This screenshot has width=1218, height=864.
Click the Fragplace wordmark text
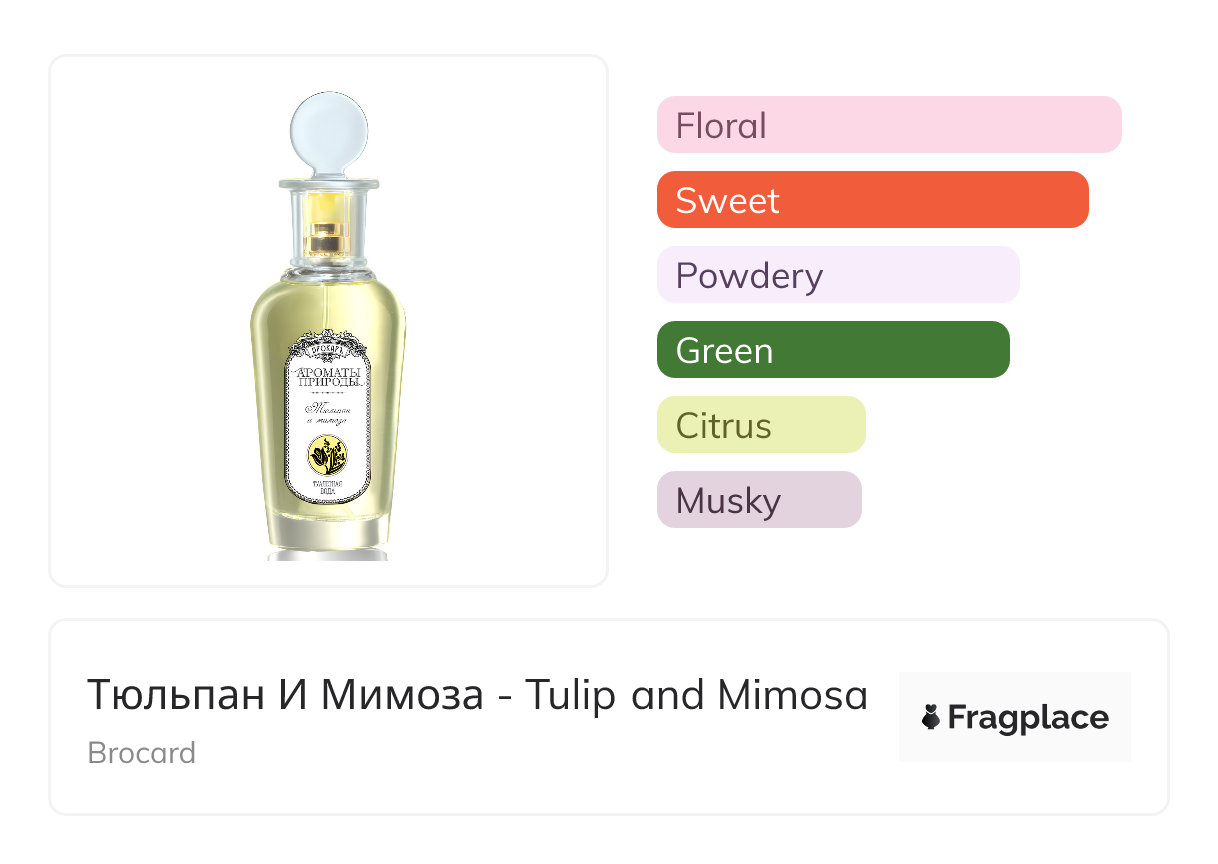click(1027, 718)
